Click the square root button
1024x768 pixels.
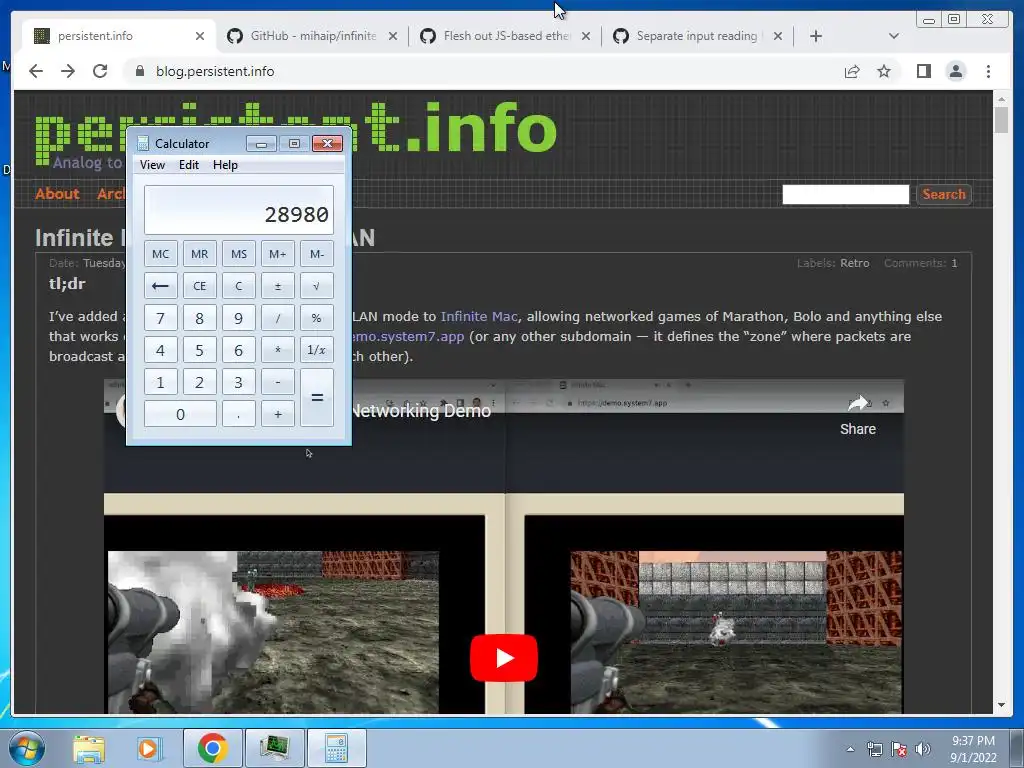[x=317, y=286]
